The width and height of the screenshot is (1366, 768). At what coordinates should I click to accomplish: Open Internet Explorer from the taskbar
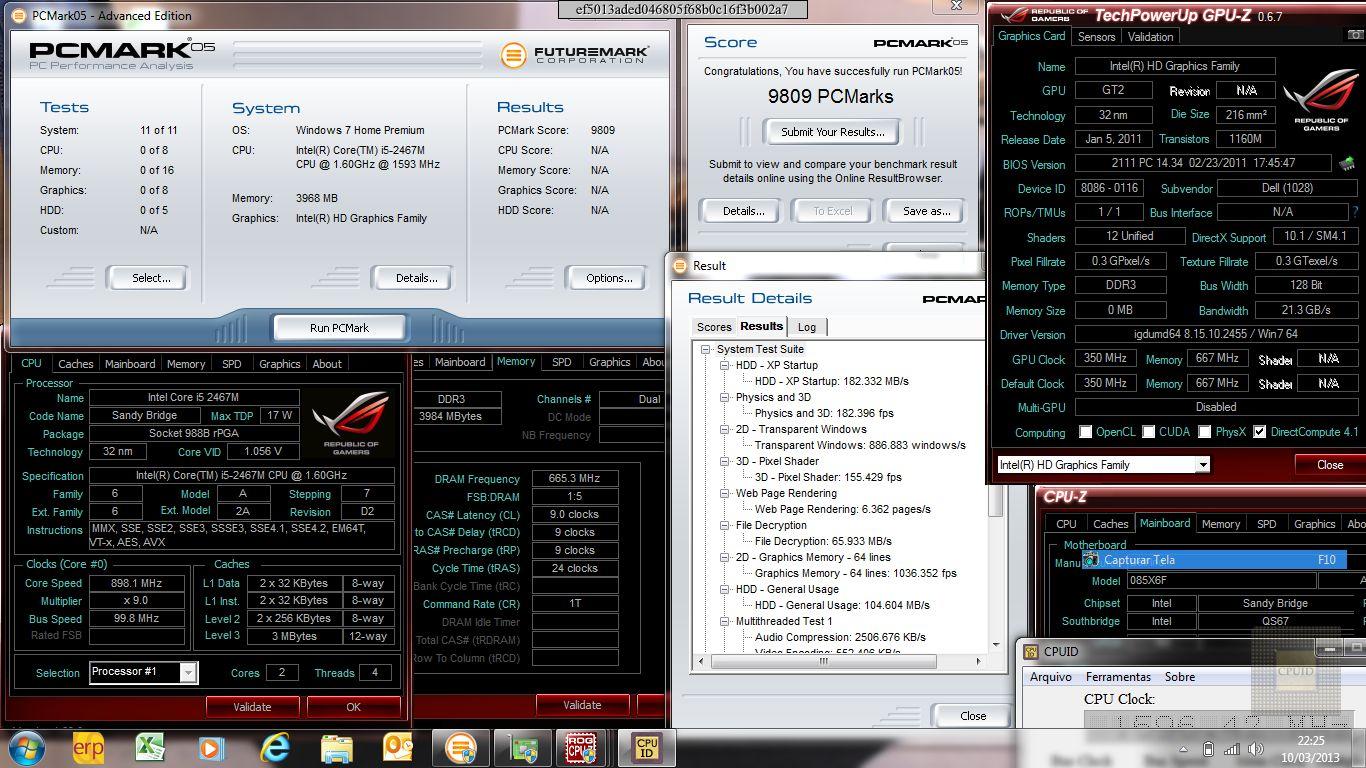(274, 748)
